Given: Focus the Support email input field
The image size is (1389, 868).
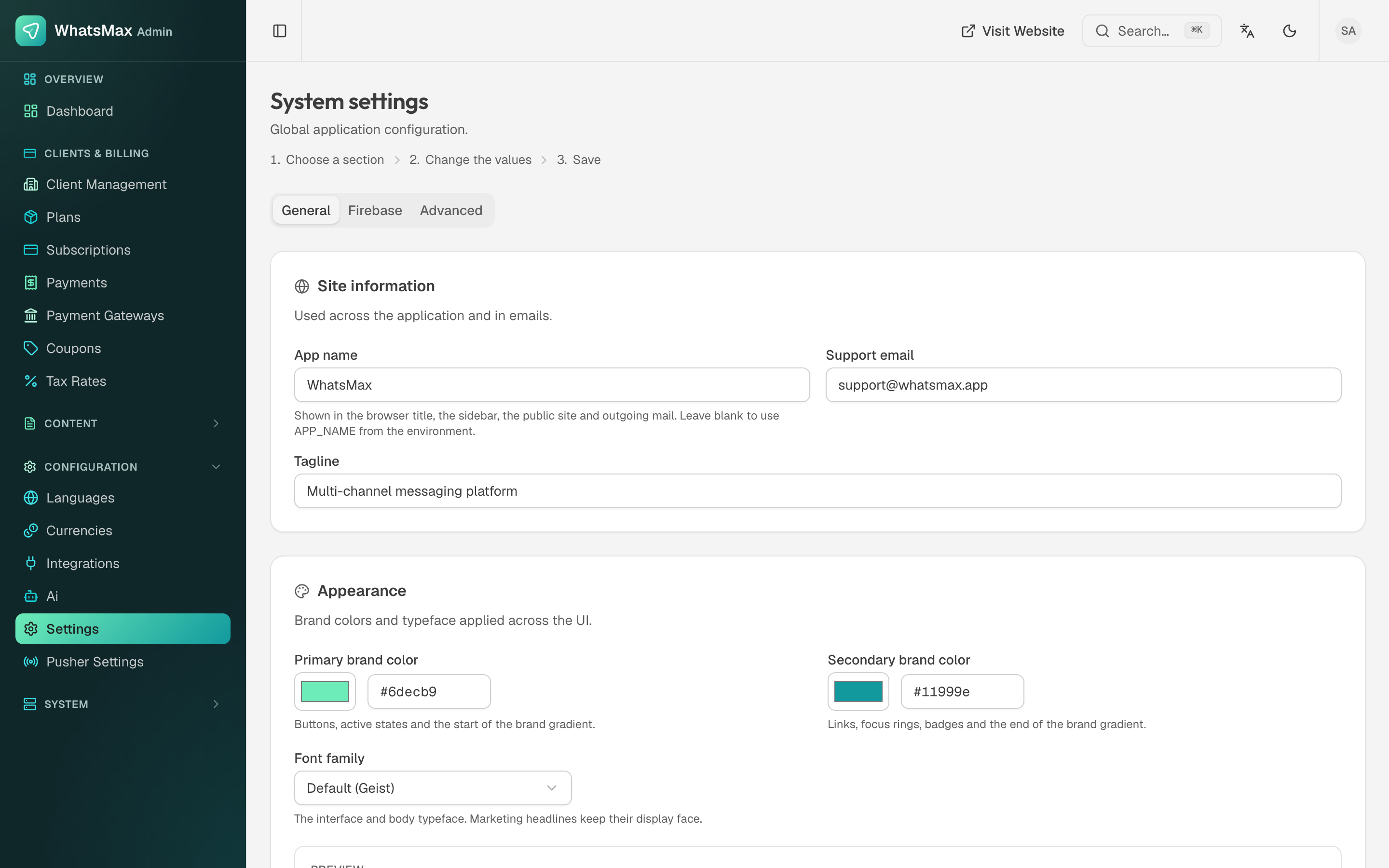Looking at the screenshot, I should coord(1083,385).
